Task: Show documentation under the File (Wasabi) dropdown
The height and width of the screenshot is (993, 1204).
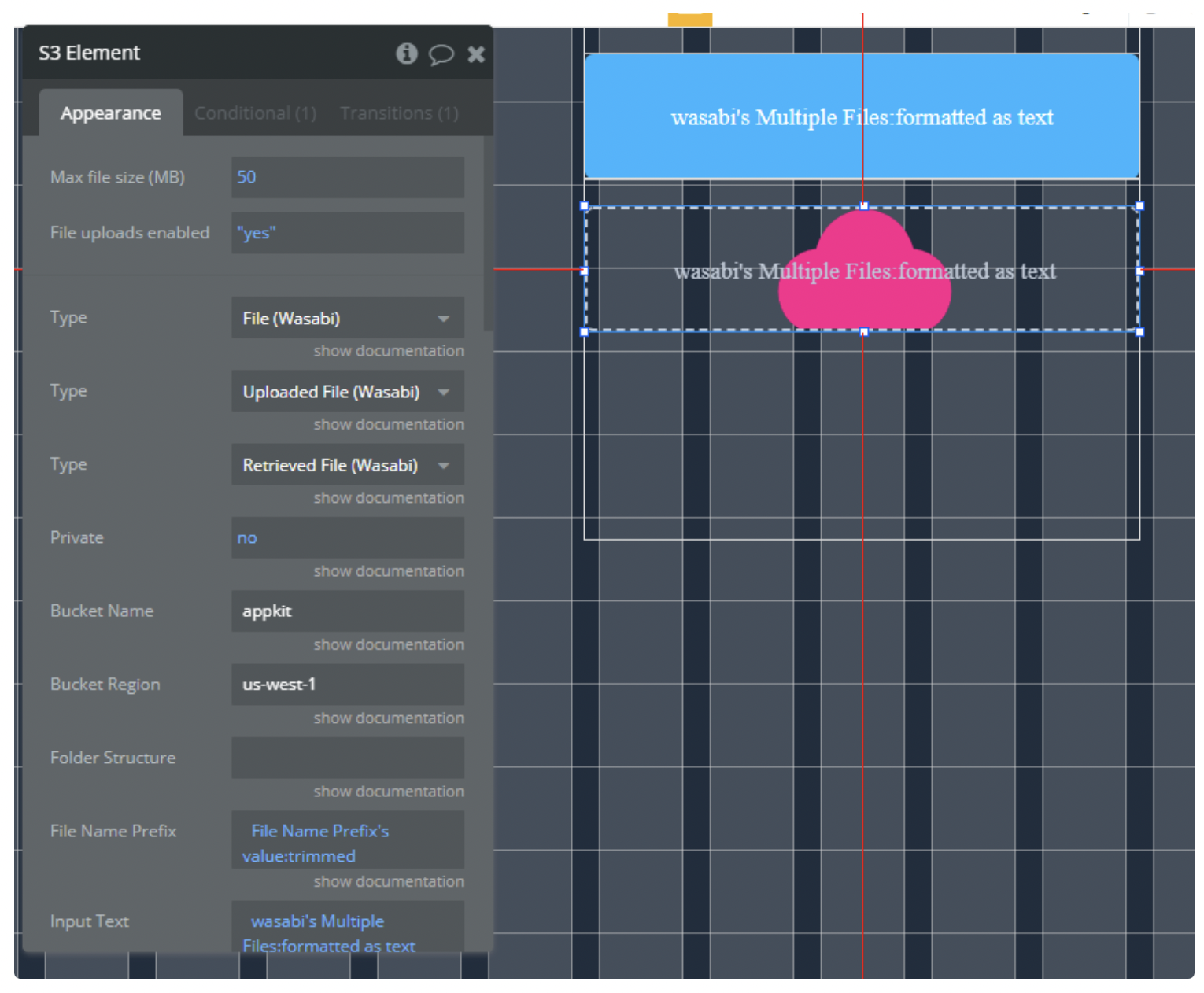Action: pos(389,351)
